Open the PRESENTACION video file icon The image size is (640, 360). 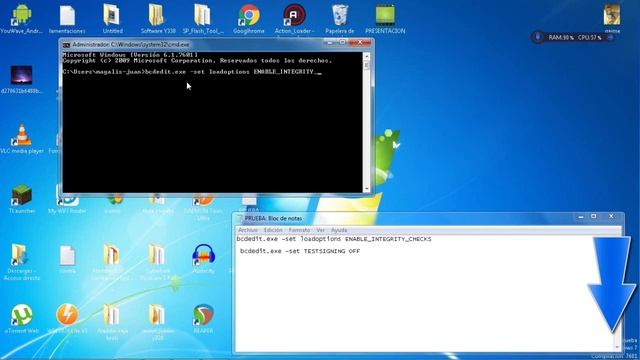pos(385,15)
